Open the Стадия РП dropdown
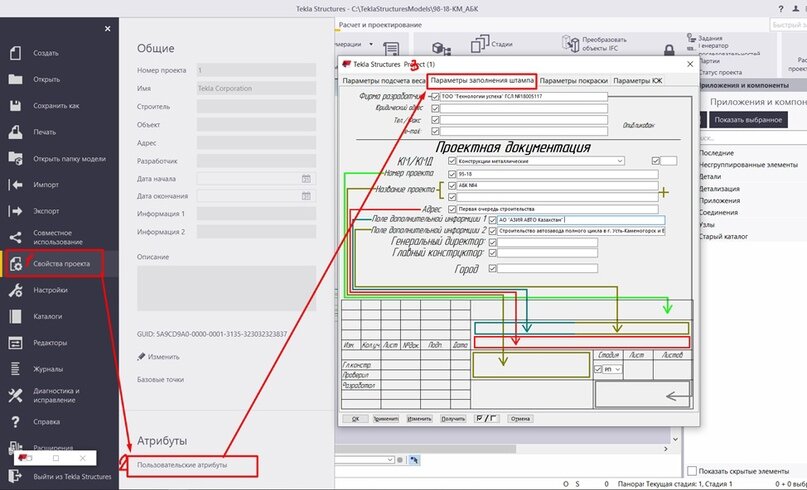Viewport: 807px width, 490px height. [618, 369]
